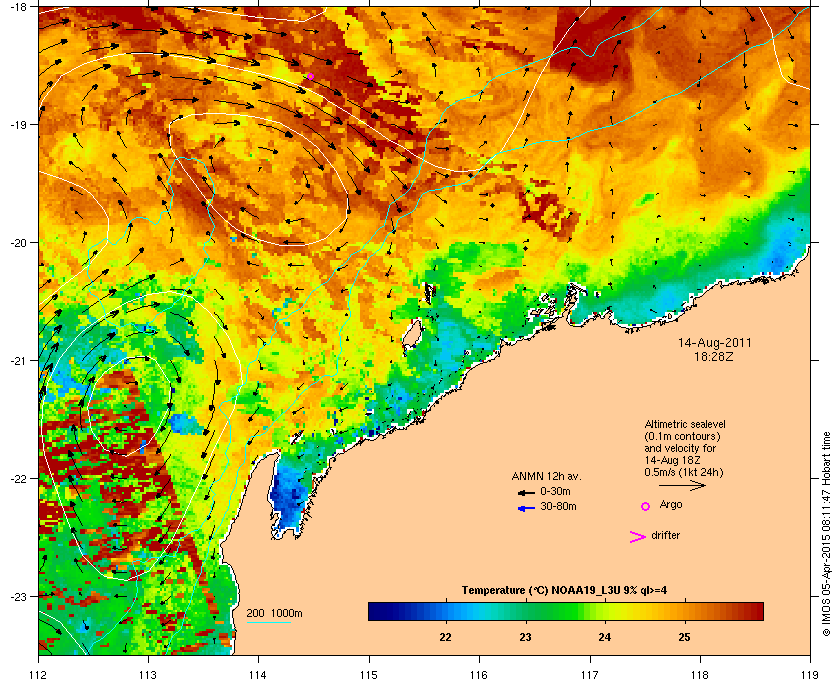Click the ANMN 12h av. label

pos(546,476)
